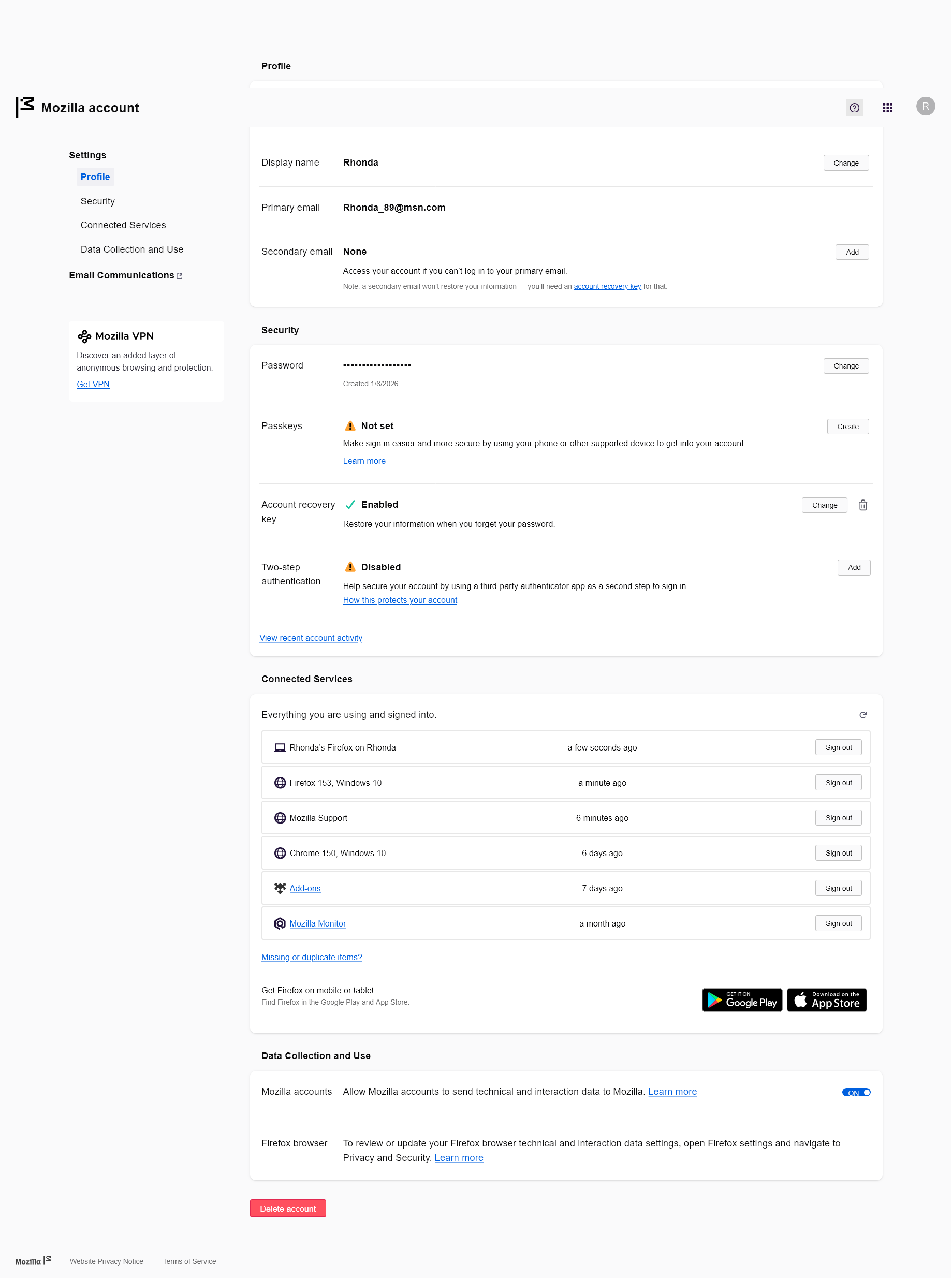The height and width of the screenshot is (1279, 952).
Task: Open the Mozilla apps grid menu
Action: (887, 108)
